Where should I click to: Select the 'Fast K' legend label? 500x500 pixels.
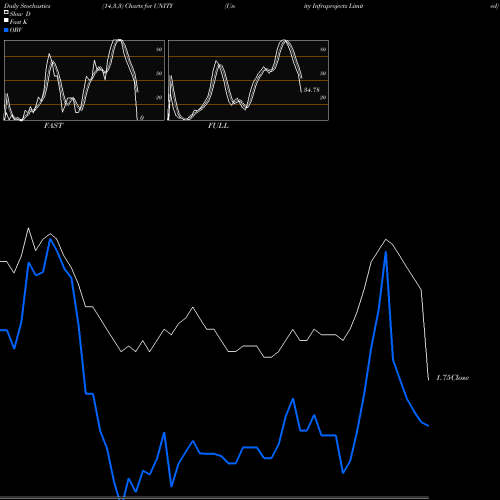click(19, 22)
